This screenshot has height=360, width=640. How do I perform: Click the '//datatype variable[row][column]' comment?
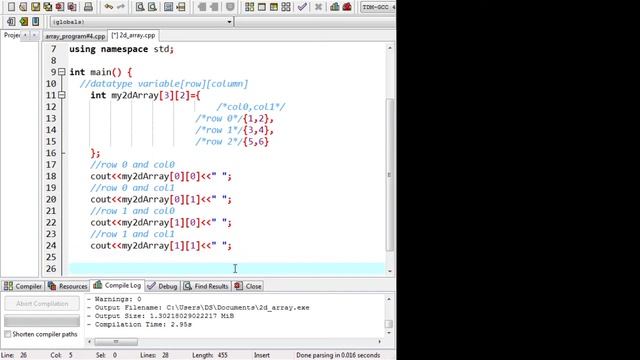(164, 84)
